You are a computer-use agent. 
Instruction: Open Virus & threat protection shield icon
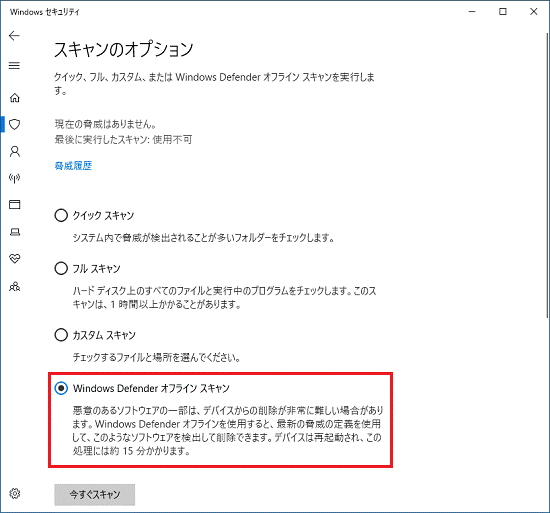[14, 124]
